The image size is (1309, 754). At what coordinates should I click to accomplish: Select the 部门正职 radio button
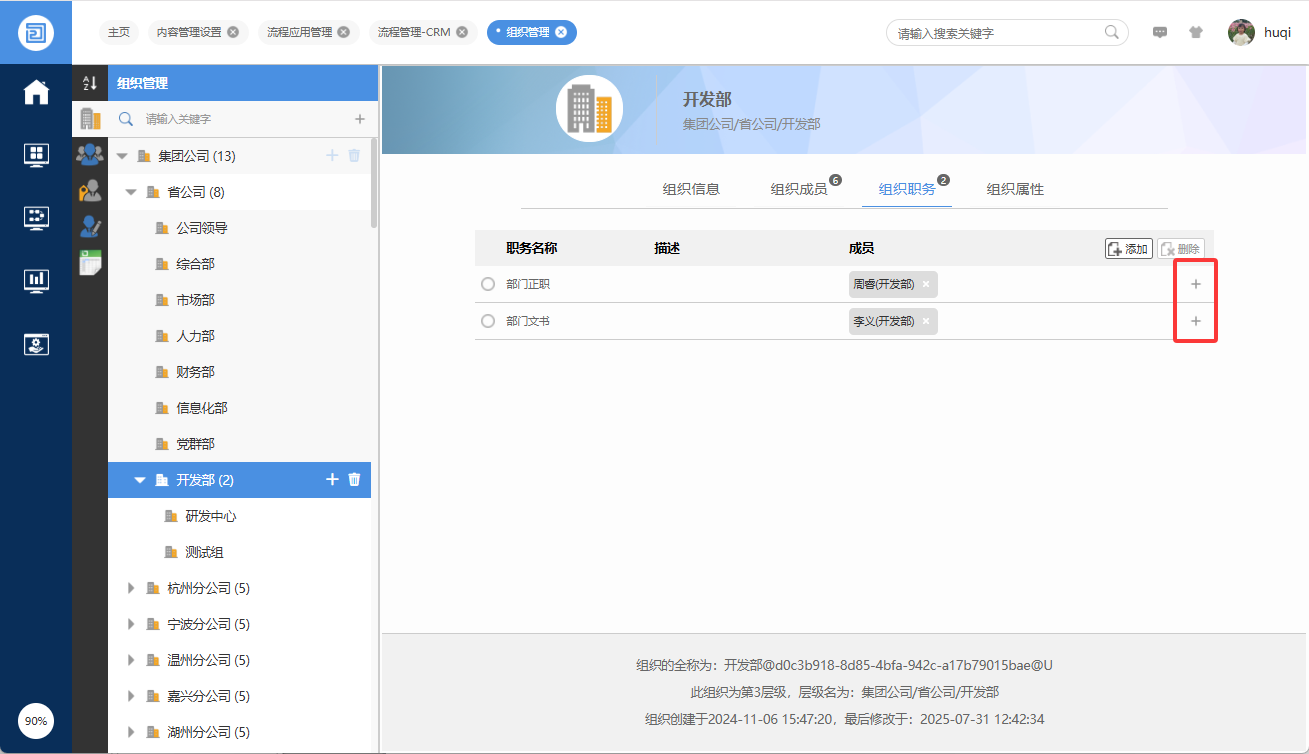pyautogui.click(x=488, y=284)
